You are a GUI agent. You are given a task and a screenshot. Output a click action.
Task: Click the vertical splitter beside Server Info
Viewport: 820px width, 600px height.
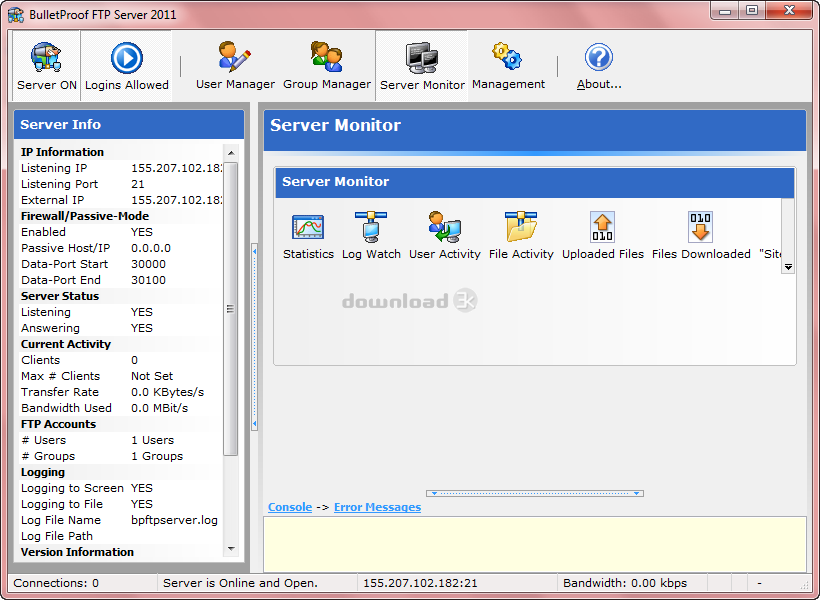point(254,336)
